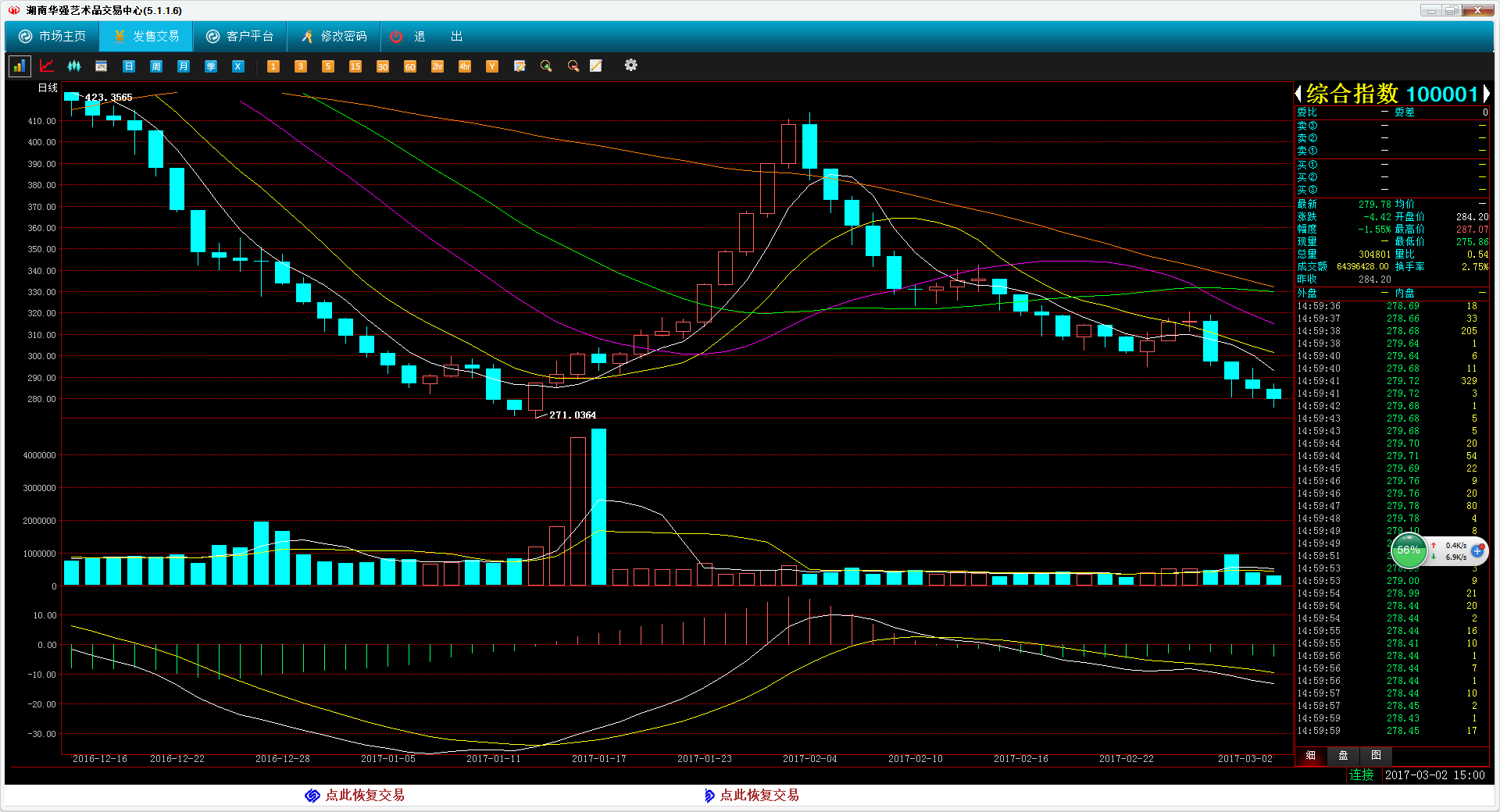Click date label 2017-01-17 on axis

[599, 759]
